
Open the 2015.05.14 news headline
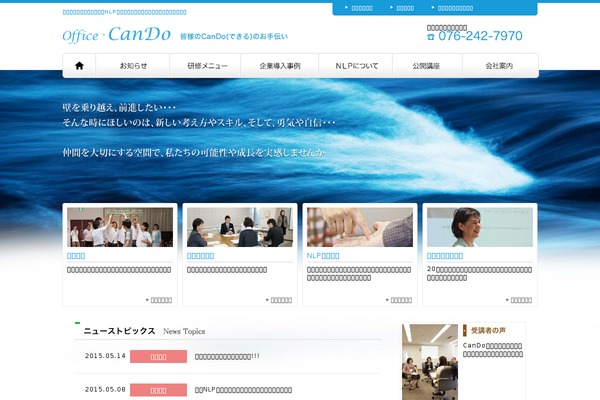point(227,356)
